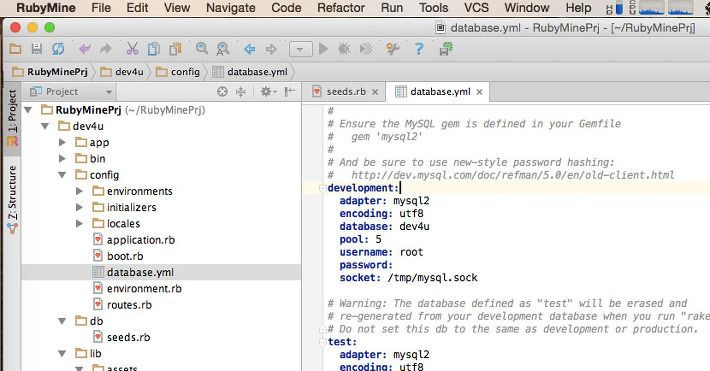Copy using the toolbar copy icon

click(154, 48)
